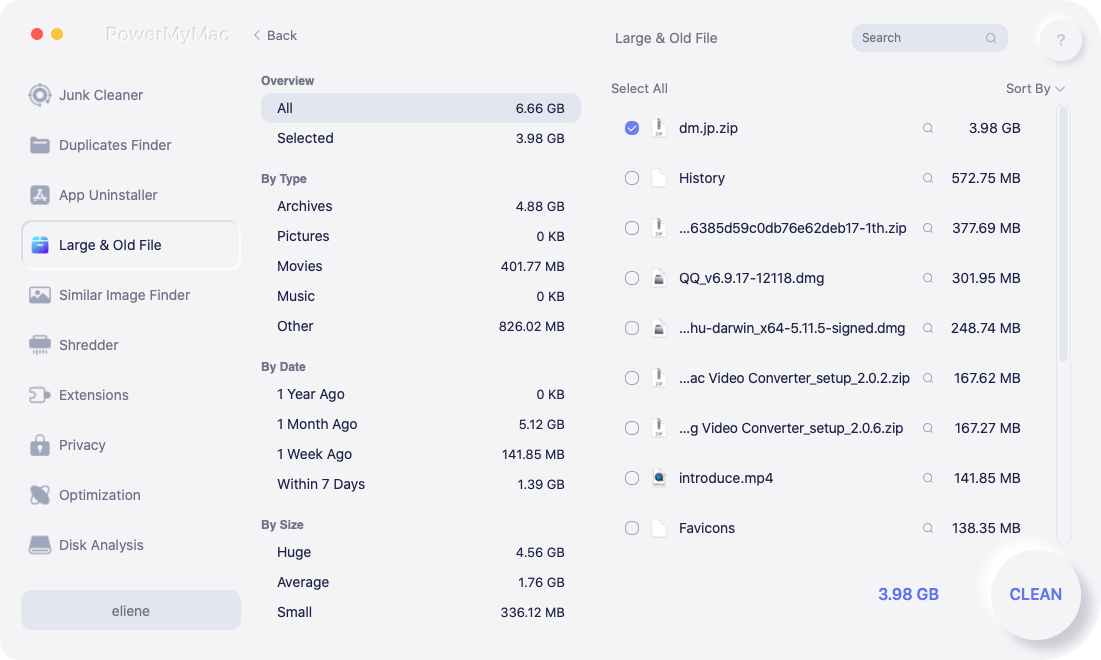
Task: Select the Selected overview category
Action: 421,138
